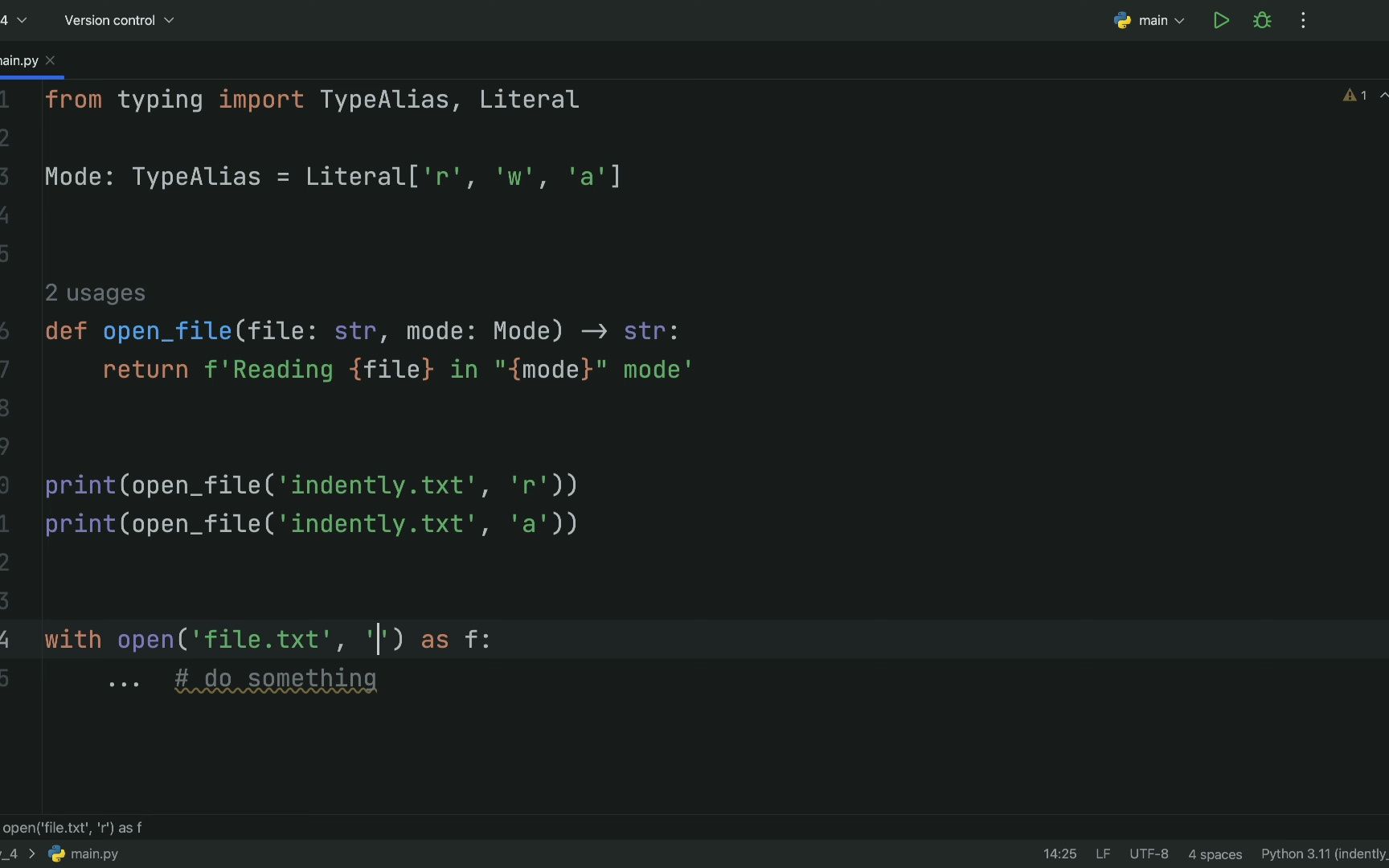Click the return keyword on line 7

click(x=145, y=370)
